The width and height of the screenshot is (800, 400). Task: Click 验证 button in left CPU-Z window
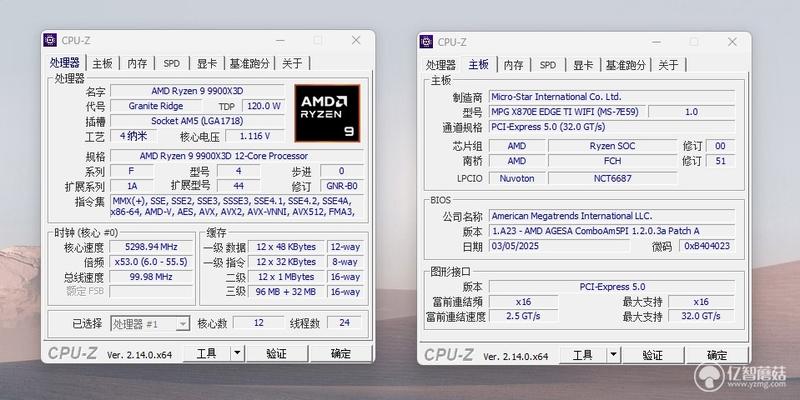click(x=277, y=354)
